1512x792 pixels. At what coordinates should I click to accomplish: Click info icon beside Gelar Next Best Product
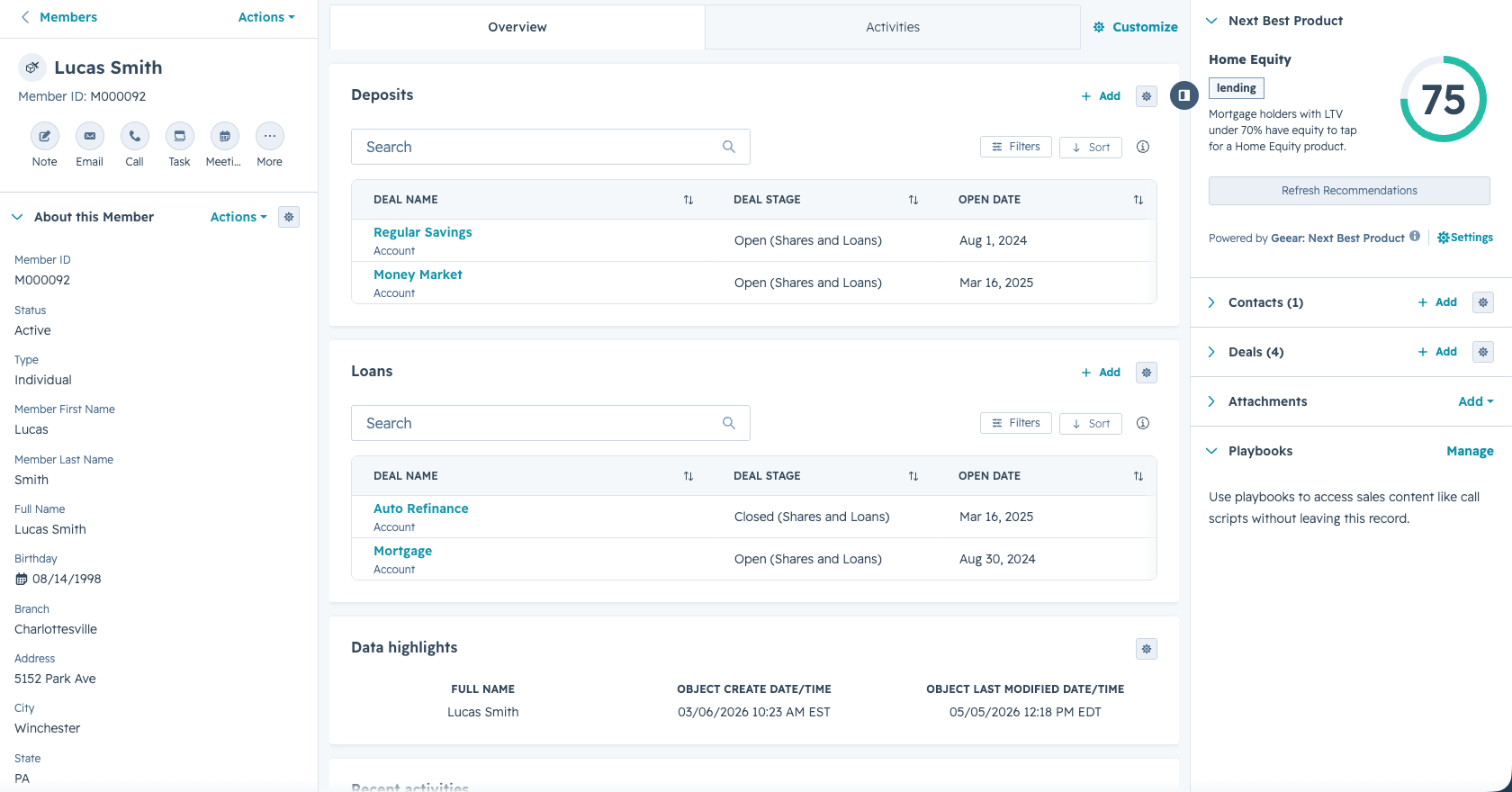(1415, 237)
